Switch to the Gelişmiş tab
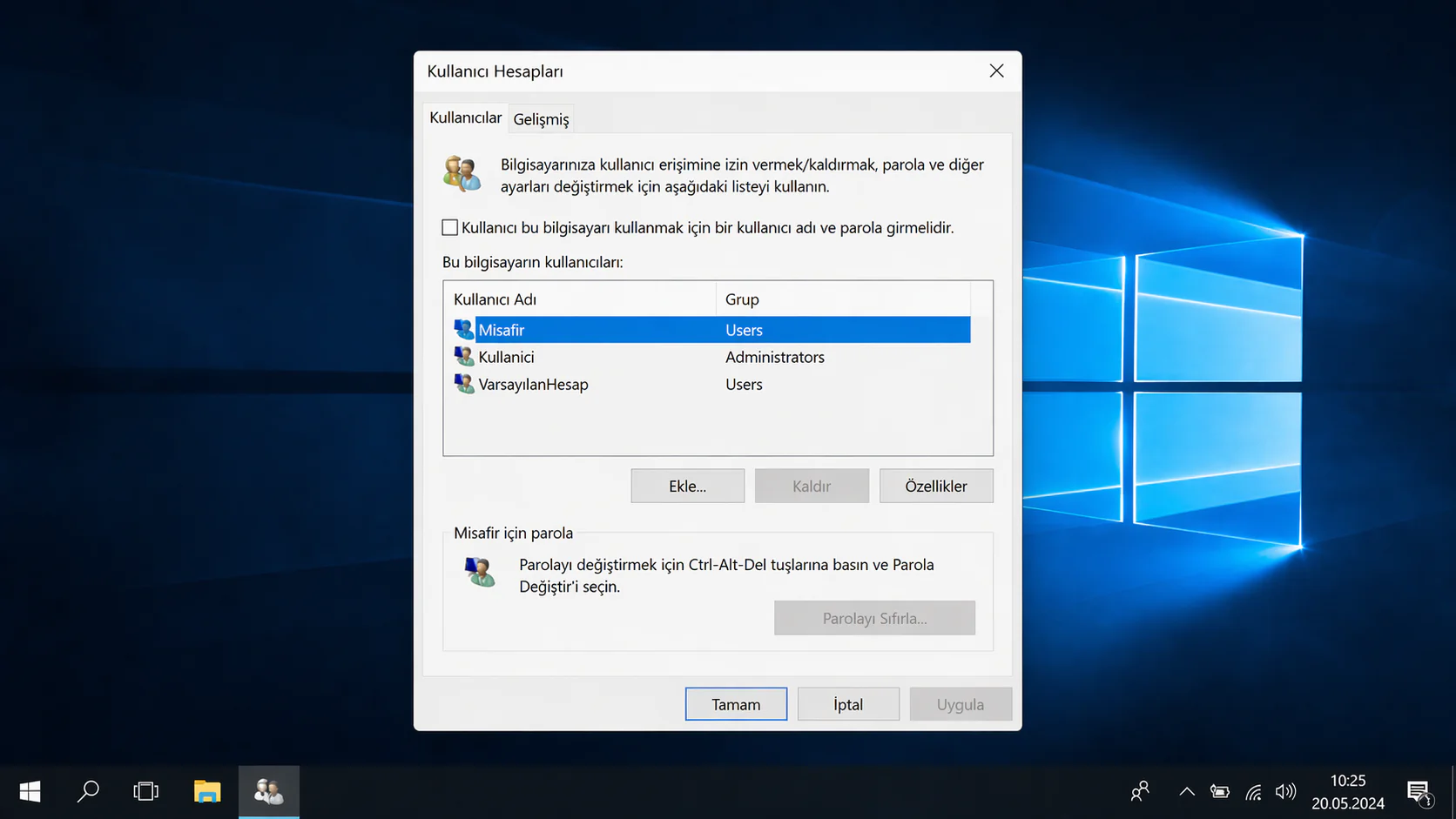1456x819 pixels. pyautogui.click(x=540, y=118)
